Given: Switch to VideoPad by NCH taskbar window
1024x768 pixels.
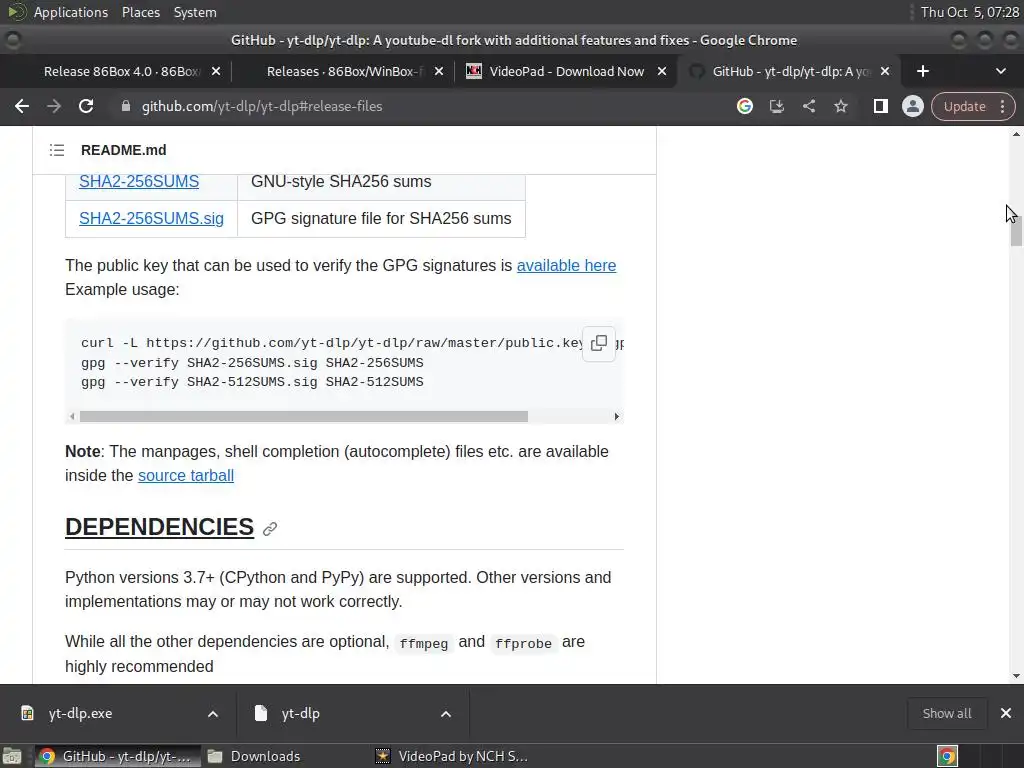Looking at the screenshot, I should 451,756.
